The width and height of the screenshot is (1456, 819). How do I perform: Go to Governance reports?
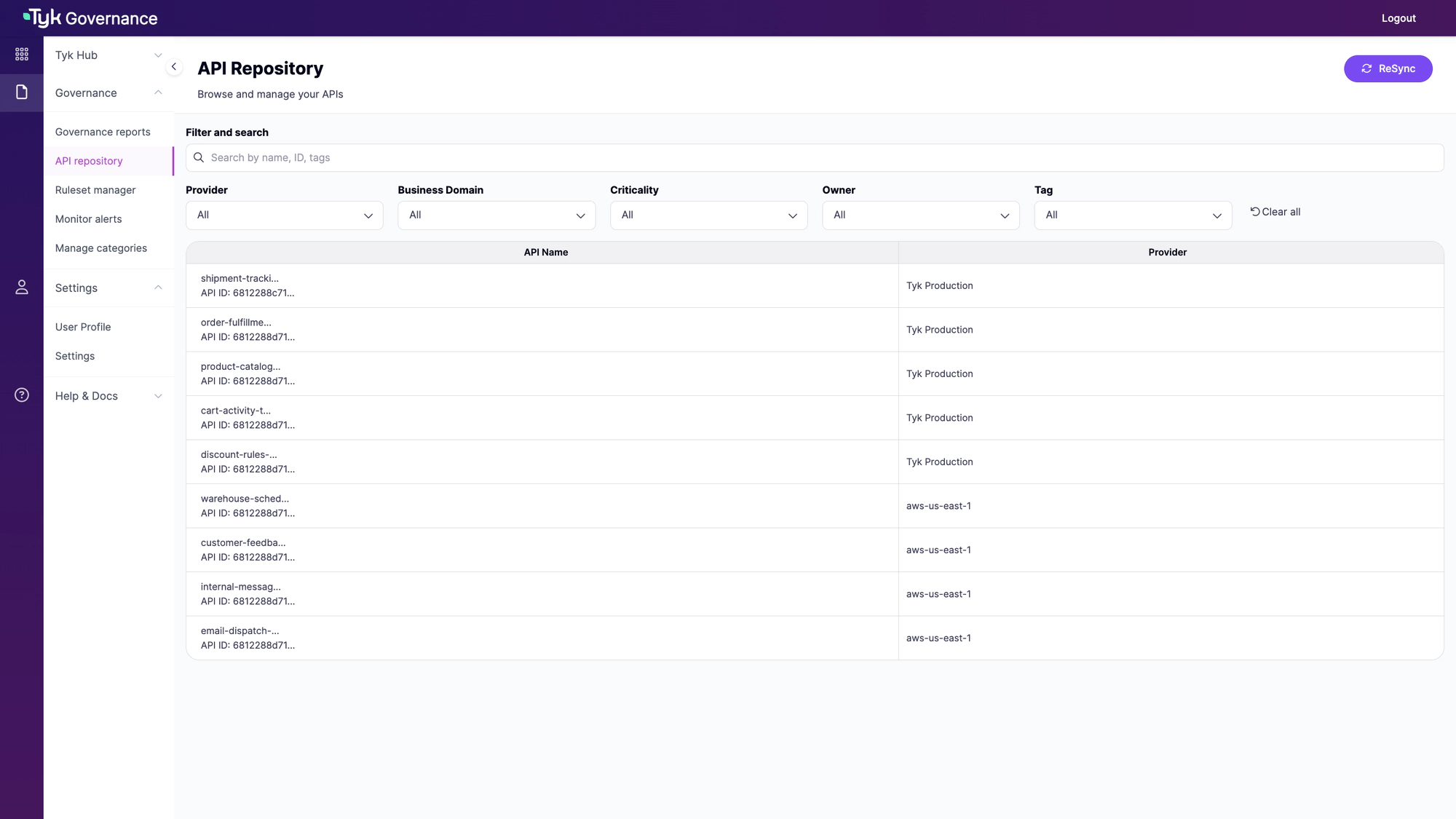click(103, 132)
